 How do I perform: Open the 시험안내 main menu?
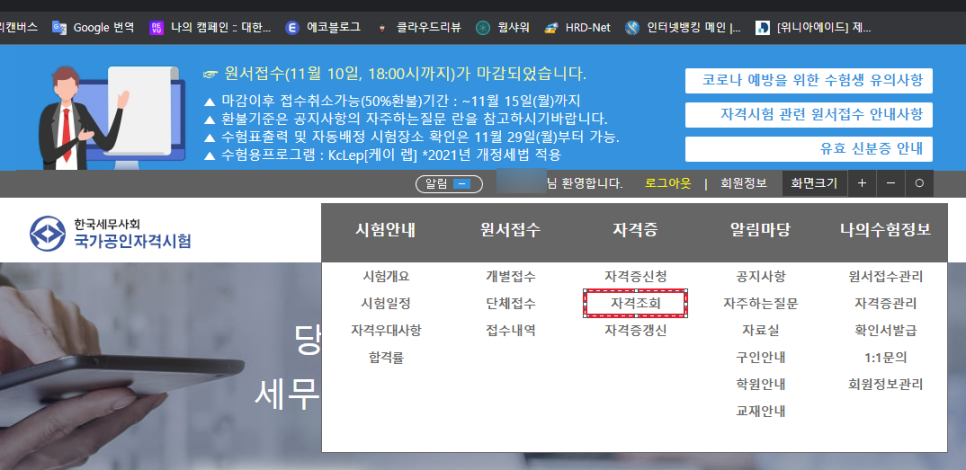386,230
